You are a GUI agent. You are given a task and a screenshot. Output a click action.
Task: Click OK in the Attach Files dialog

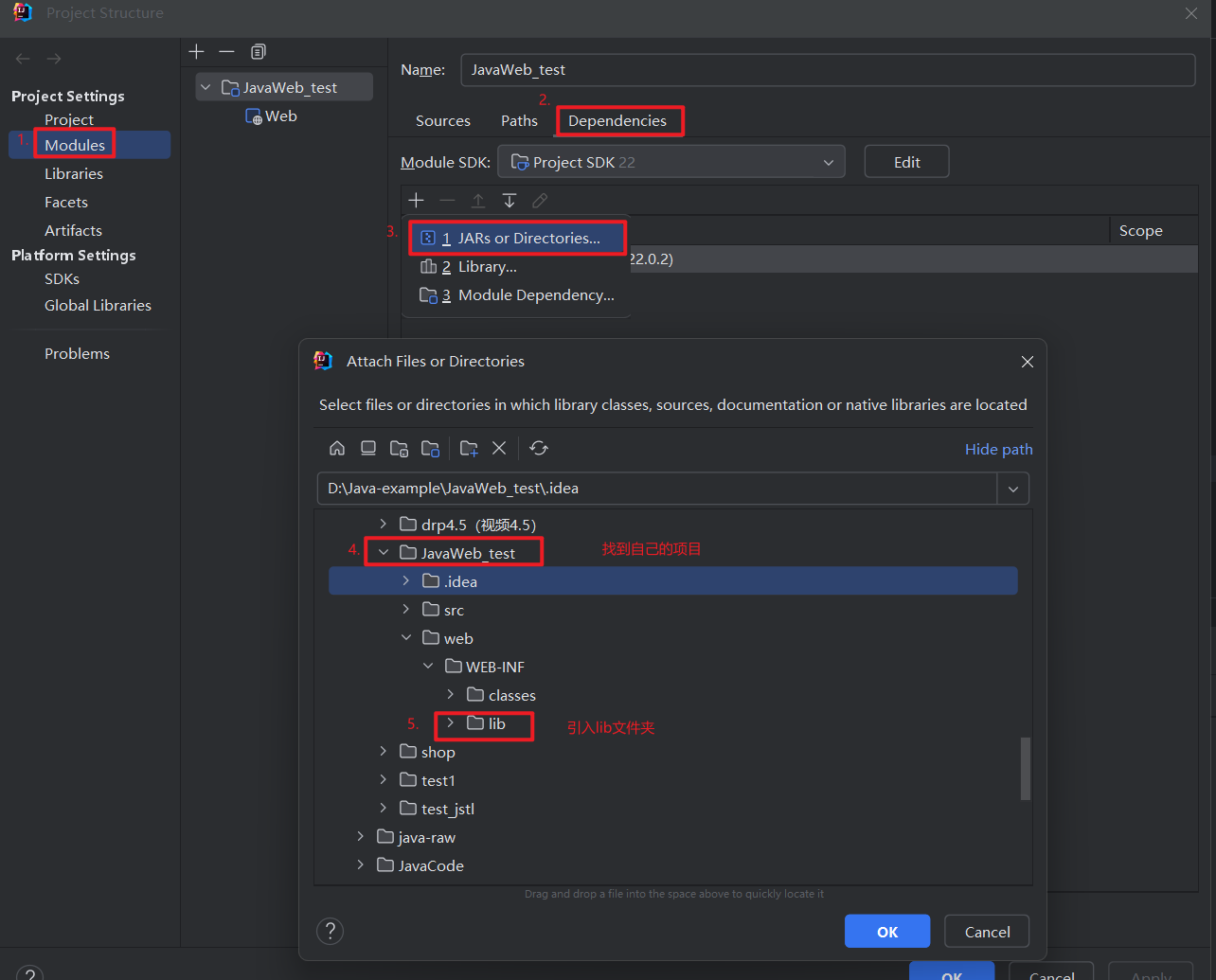pos(886,931)
